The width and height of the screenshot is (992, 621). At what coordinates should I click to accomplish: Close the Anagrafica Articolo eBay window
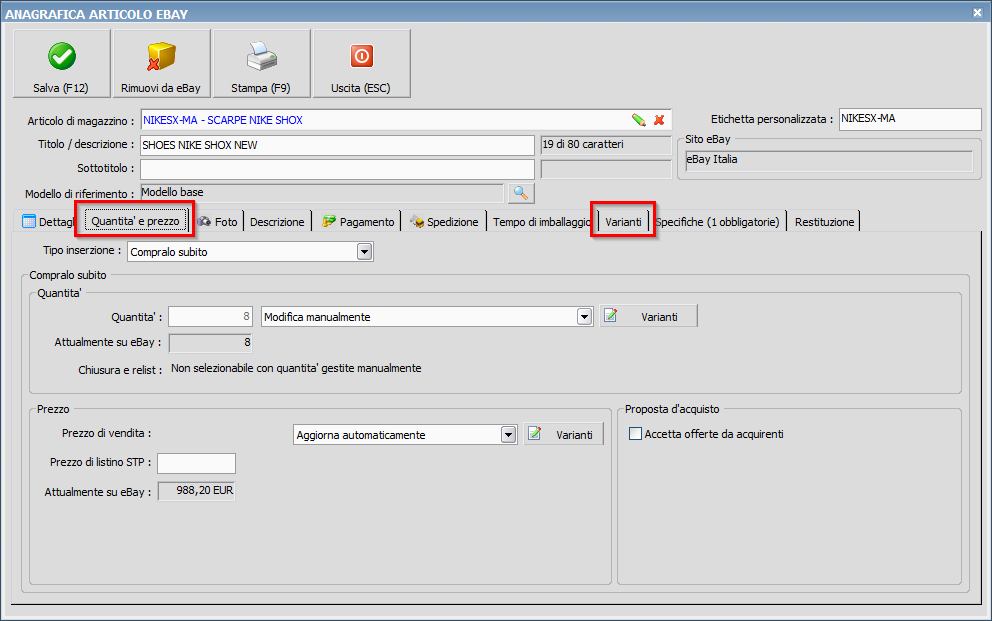click(977, 13)
